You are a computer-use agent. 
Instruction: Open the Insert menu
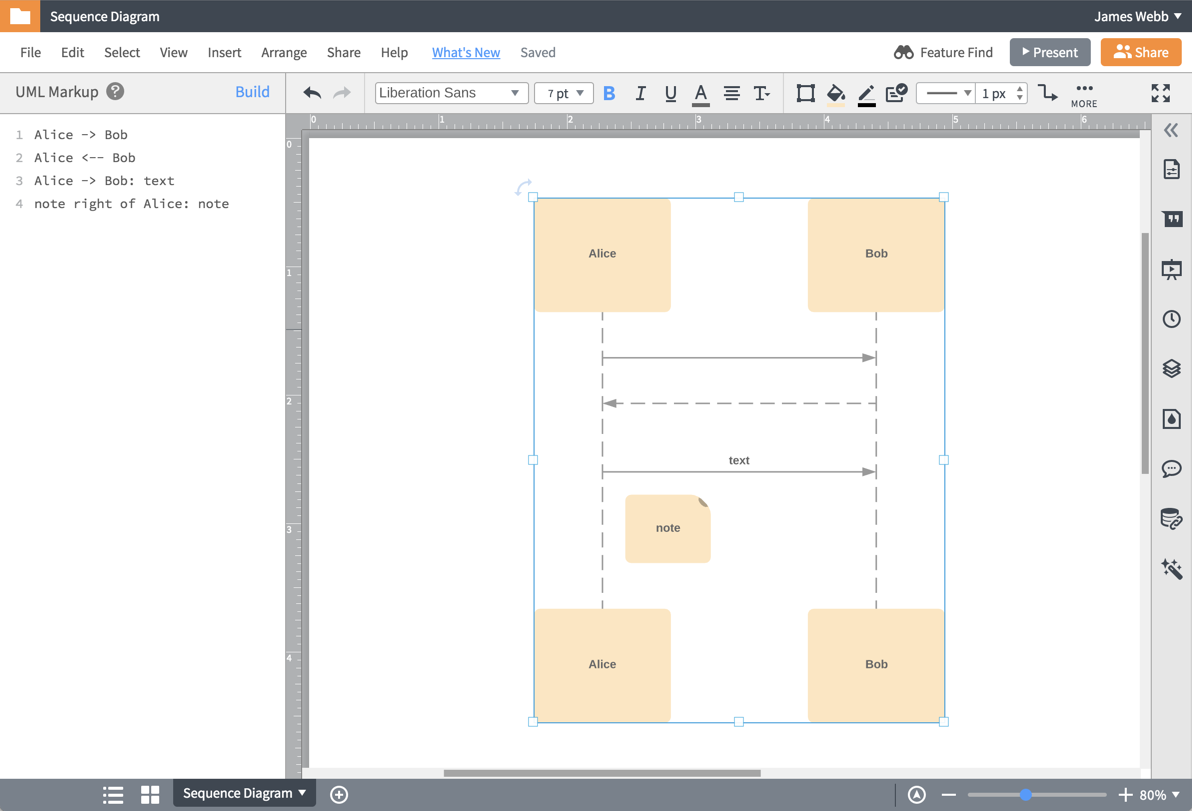pyautogui.click(x=224, y=52)
